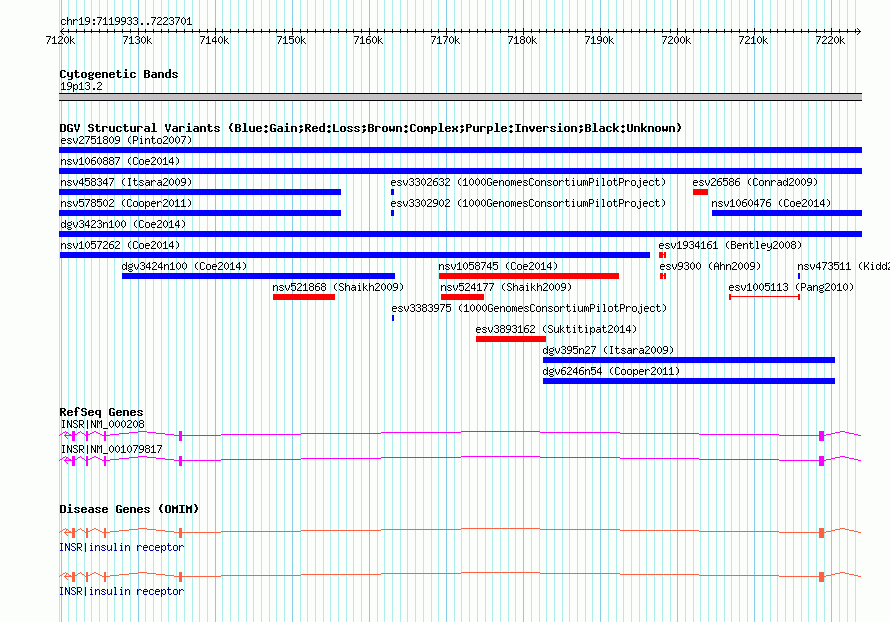Click the dgv3424n100 (Coe2014) label
This screenshot has width=890, height=622.
[x=184, y=266]
